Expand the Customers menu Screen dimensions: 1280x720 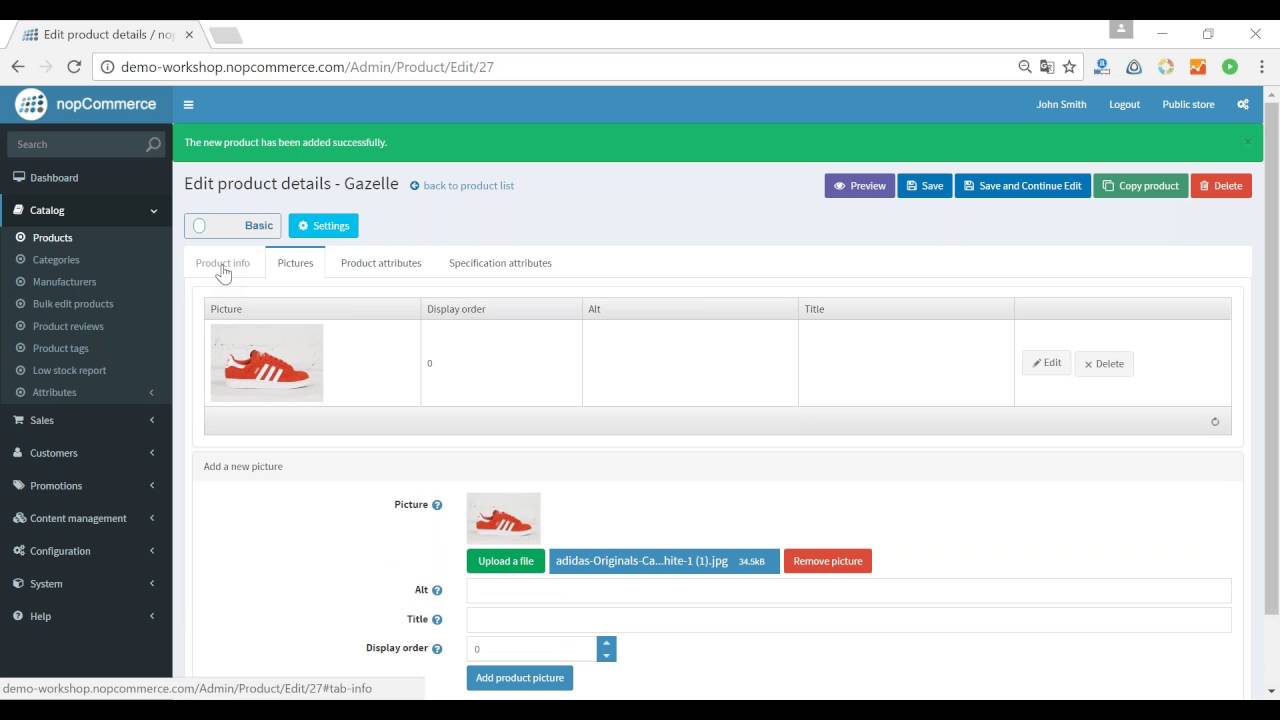click(x=86, y=453)
